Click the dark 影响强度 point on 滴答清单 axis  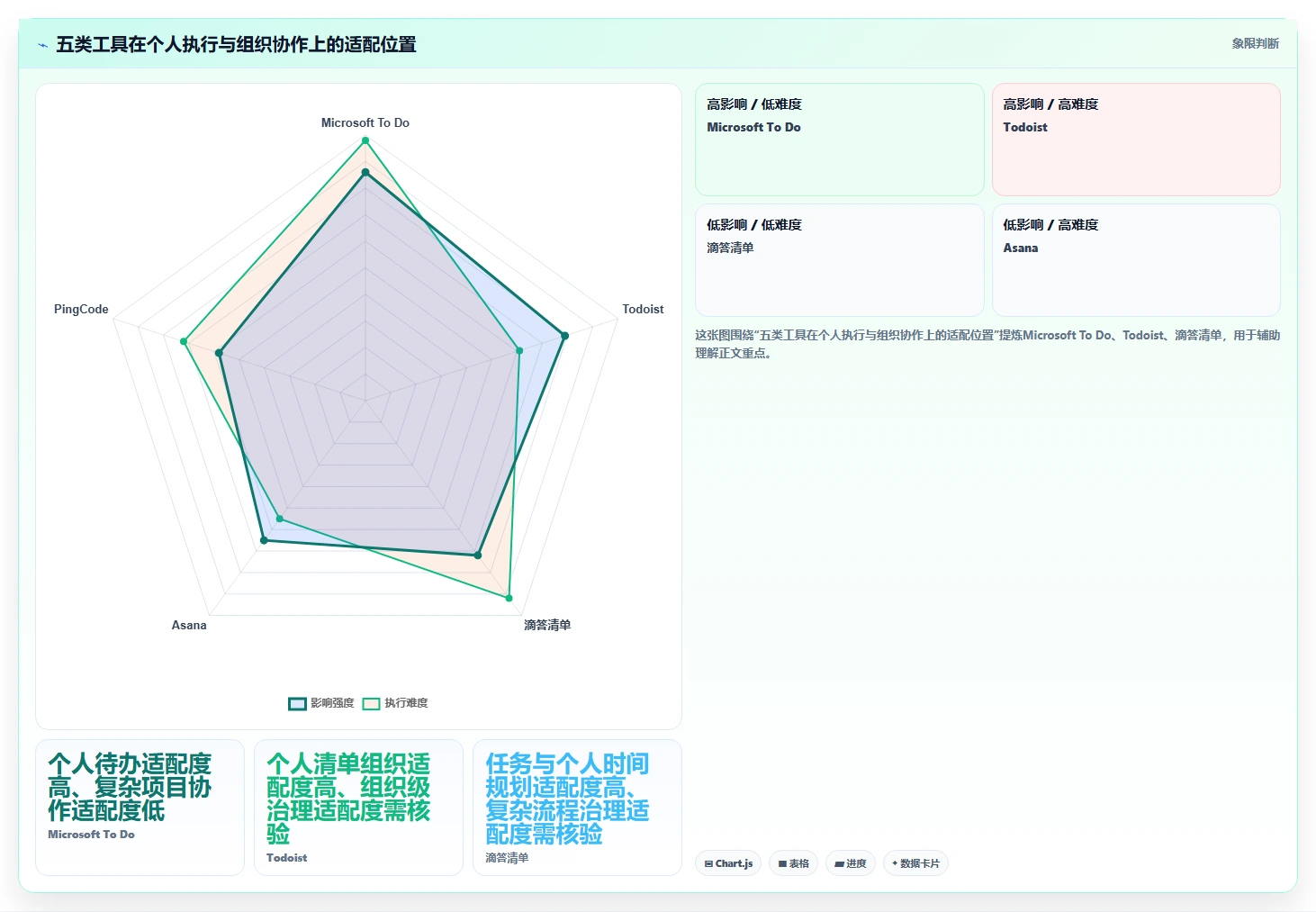click(x=478, y=555)
